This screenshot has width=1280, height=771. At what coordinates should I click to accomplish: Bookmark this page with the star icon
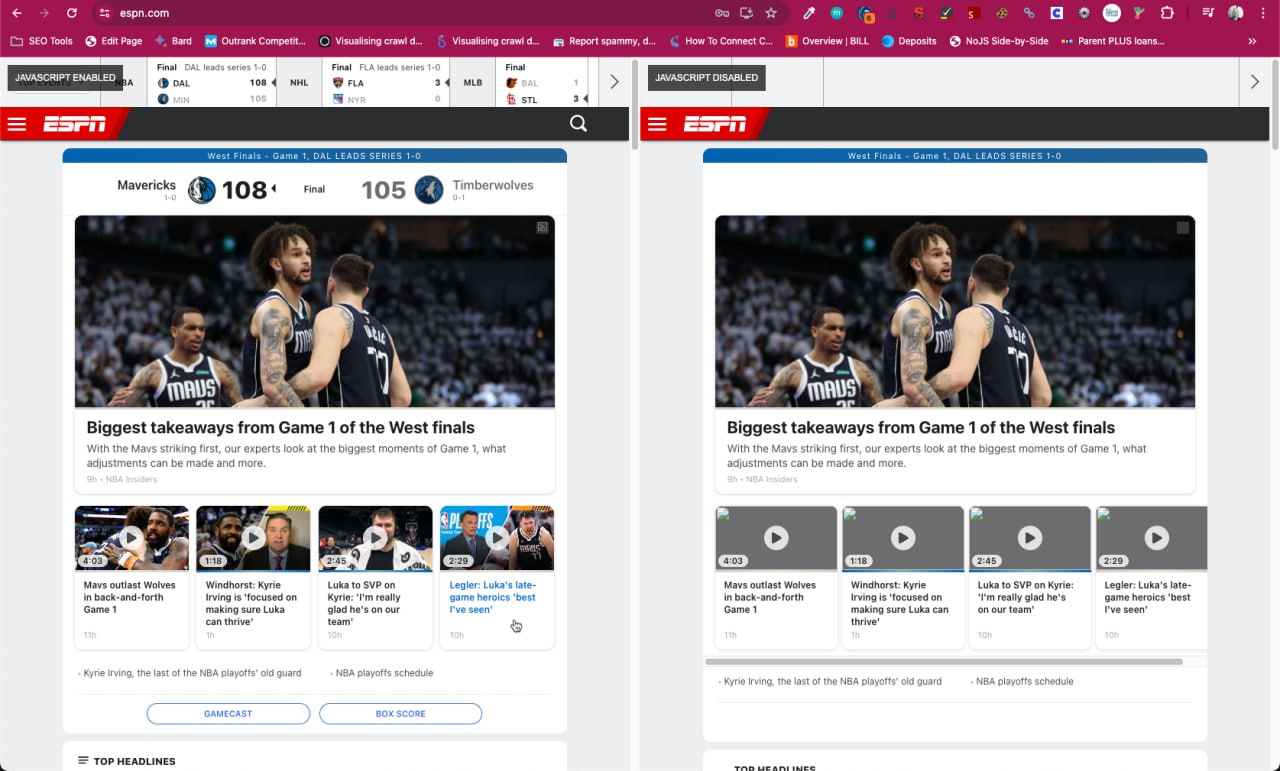pyautogui.click(x=771, y=13)
